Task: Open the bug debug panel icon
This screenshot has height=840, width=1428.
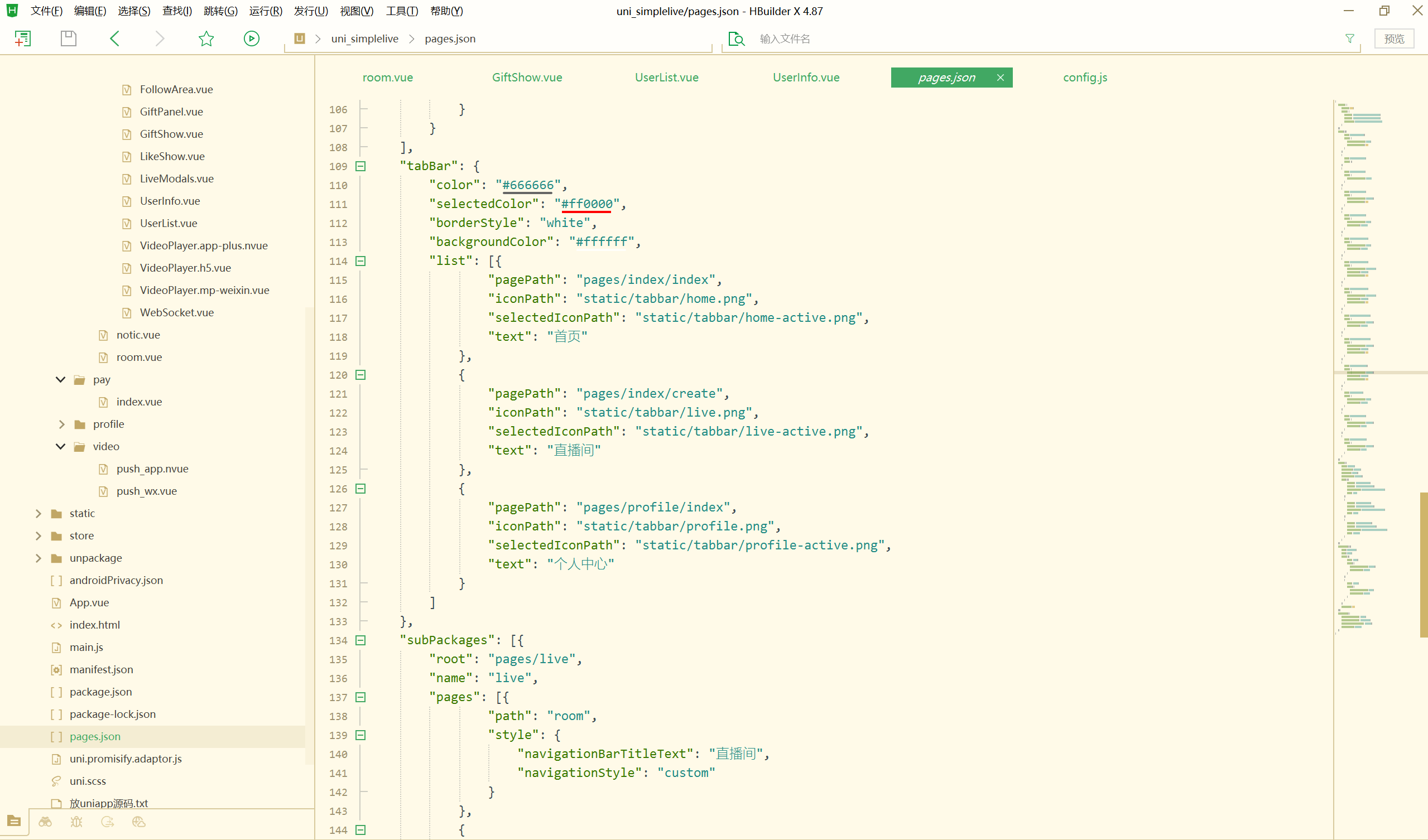Action: point(76,821)
